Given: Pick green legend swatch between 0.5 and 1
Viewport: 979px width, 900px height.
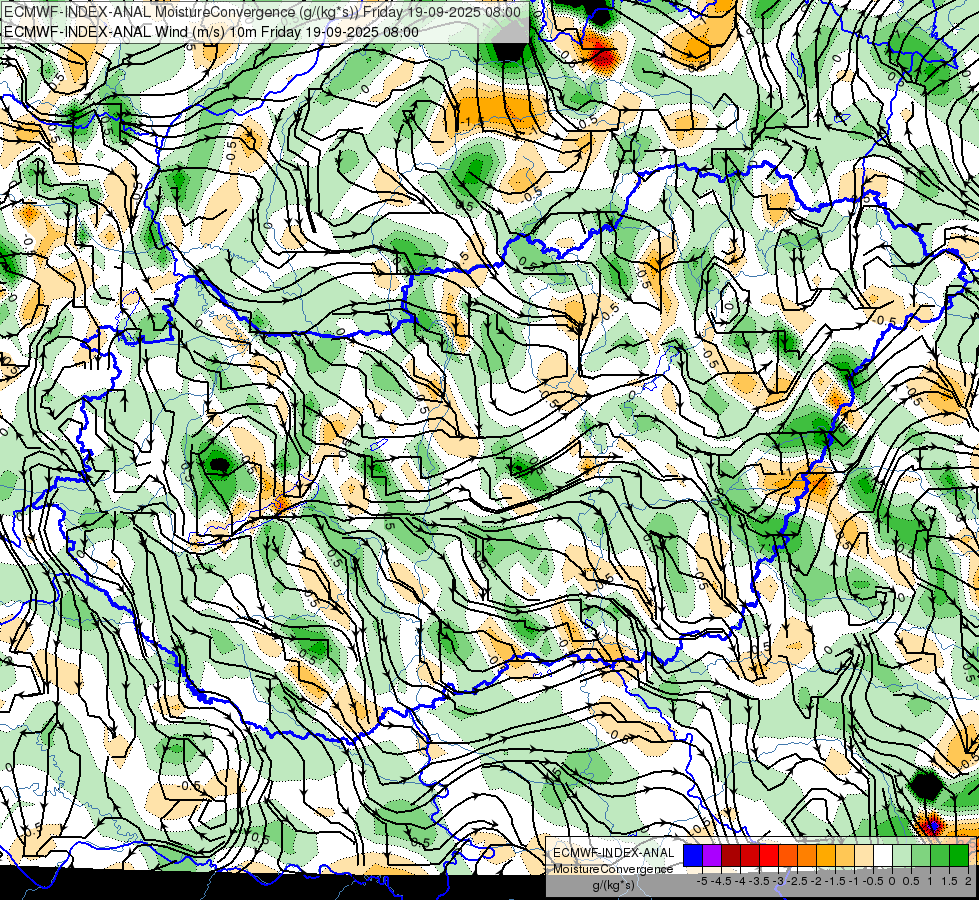Looking at the screenshot, I should coord(920,856).
